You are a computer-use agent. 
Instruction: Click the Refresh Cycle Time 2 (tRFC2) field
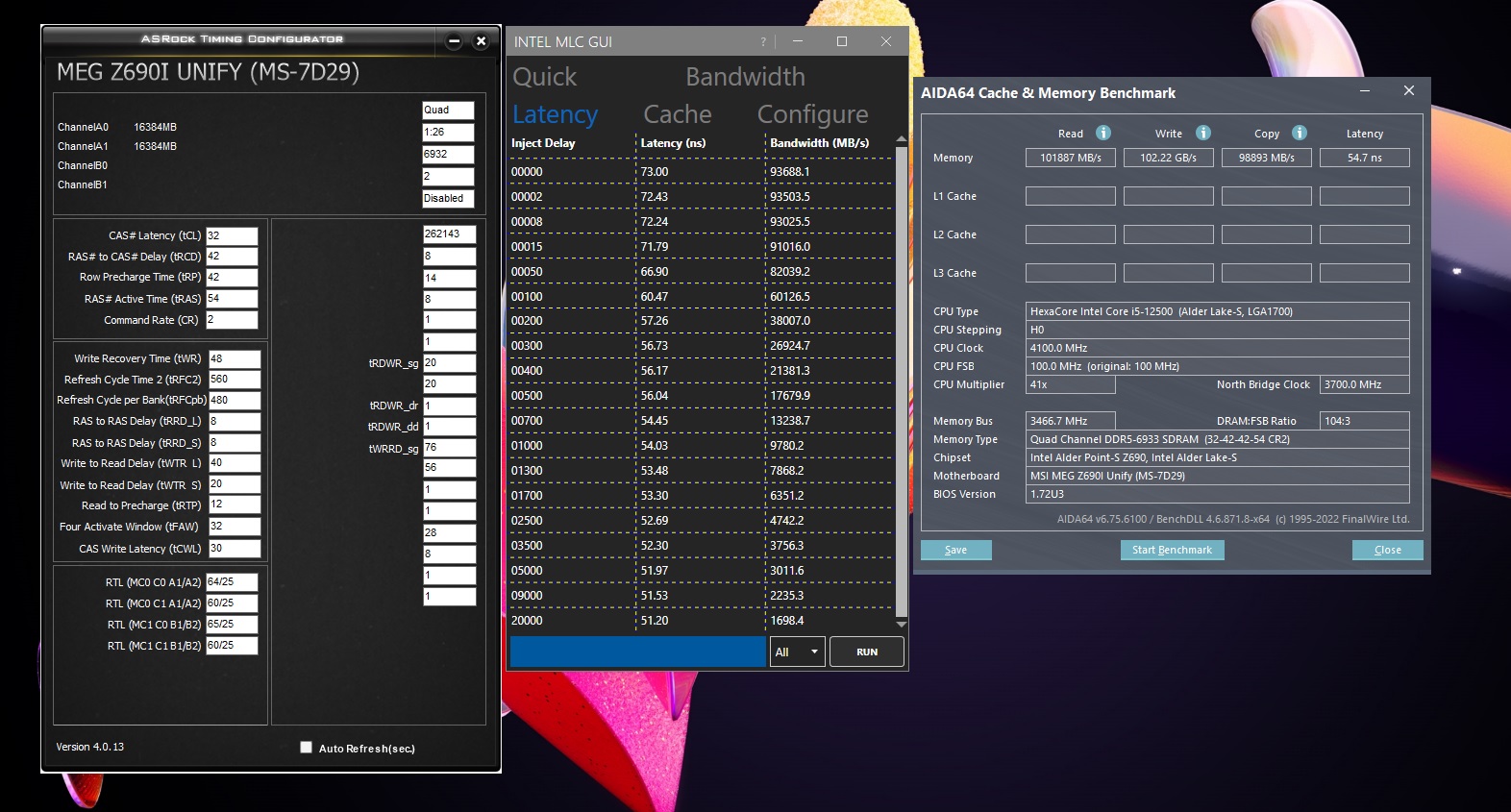(x=235, y=380)
